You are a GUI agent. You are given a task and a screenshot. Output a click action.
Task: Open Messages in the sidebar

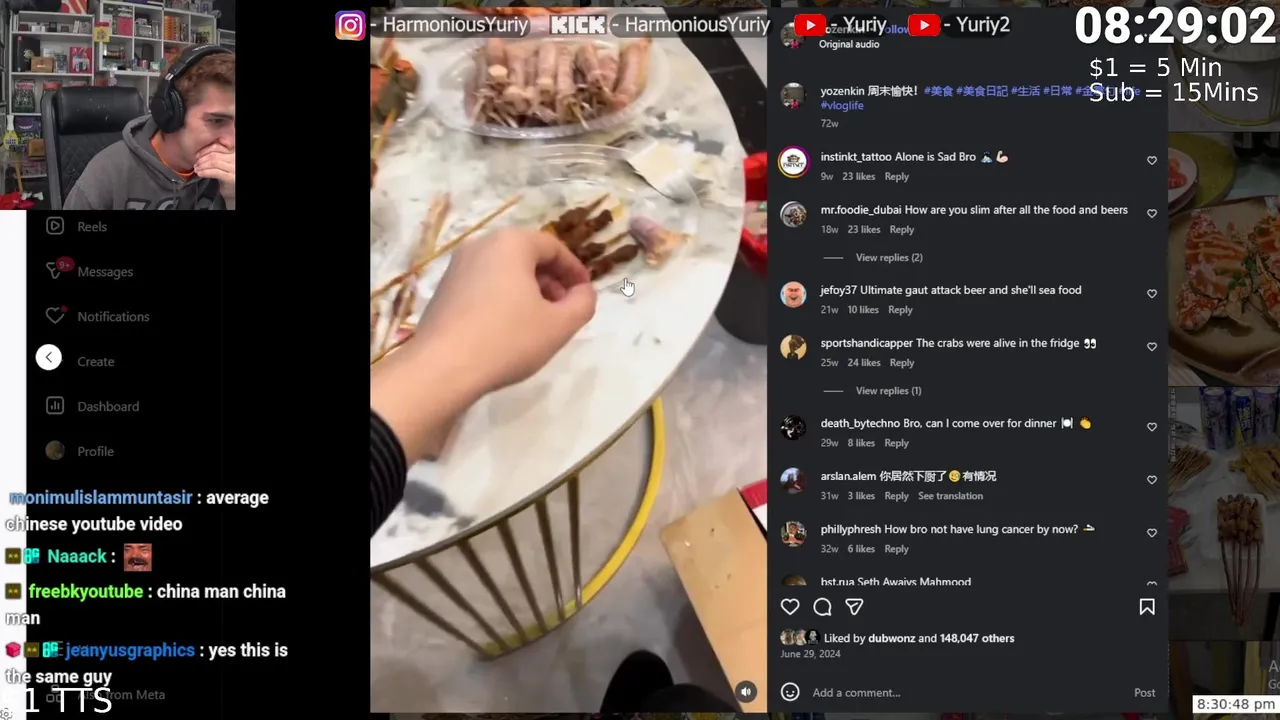point(105,271)
